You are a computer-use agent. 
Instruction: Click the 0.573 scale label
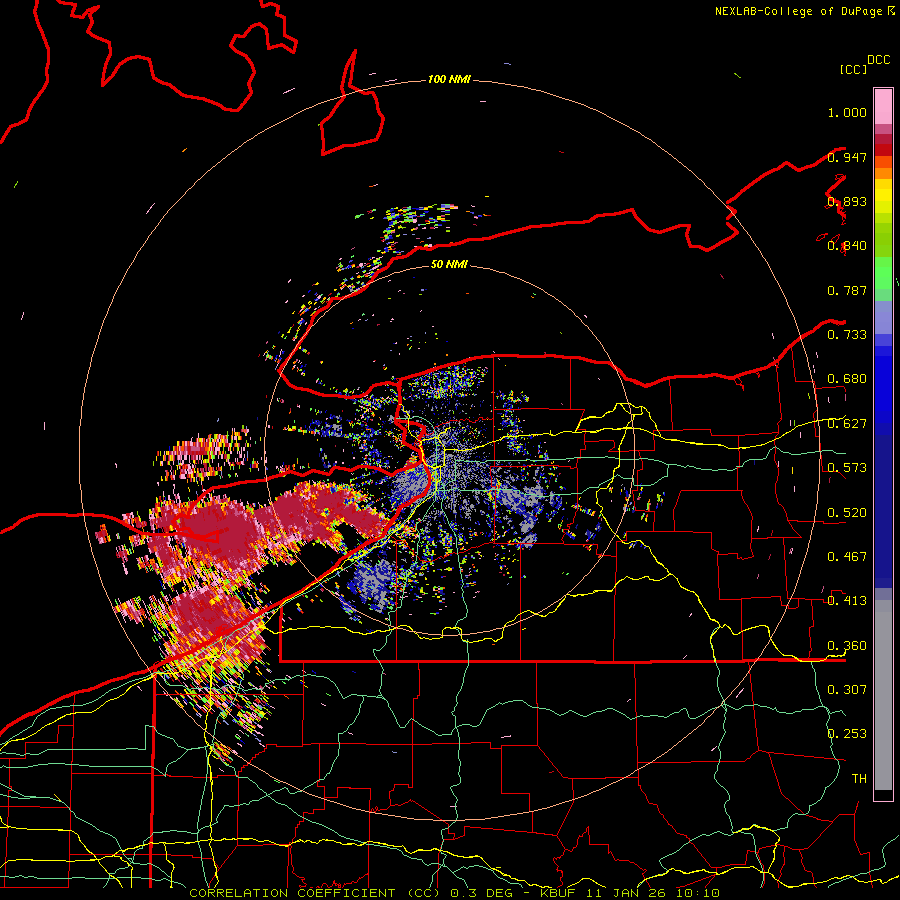click(x=847, y=468)
